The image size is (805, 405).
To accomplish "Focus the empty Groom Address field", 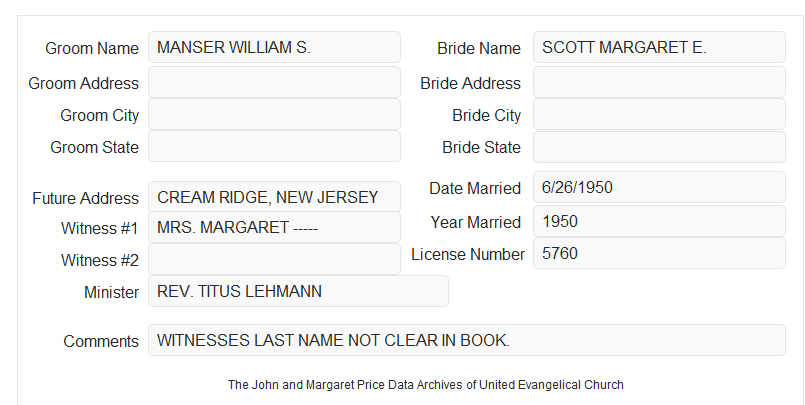I will (274, 82).
